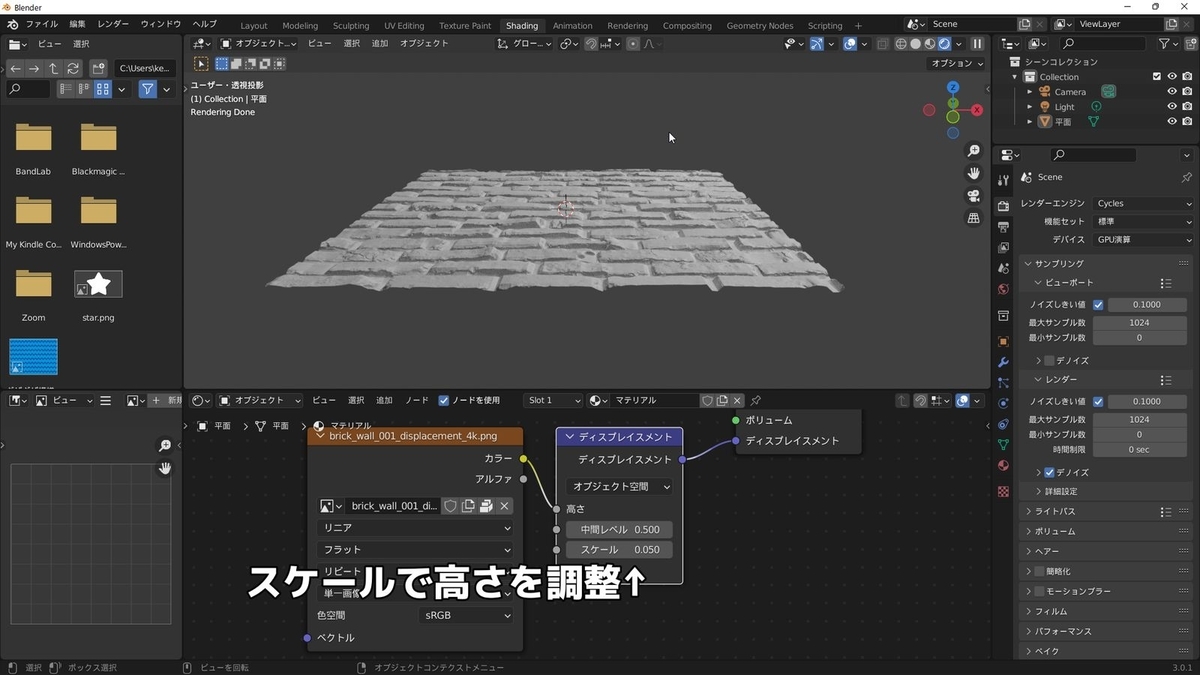Switch to Geometry Nodes workspace tab
The height and width of the screenshot is (675, 1200).
tap(759, 25)
